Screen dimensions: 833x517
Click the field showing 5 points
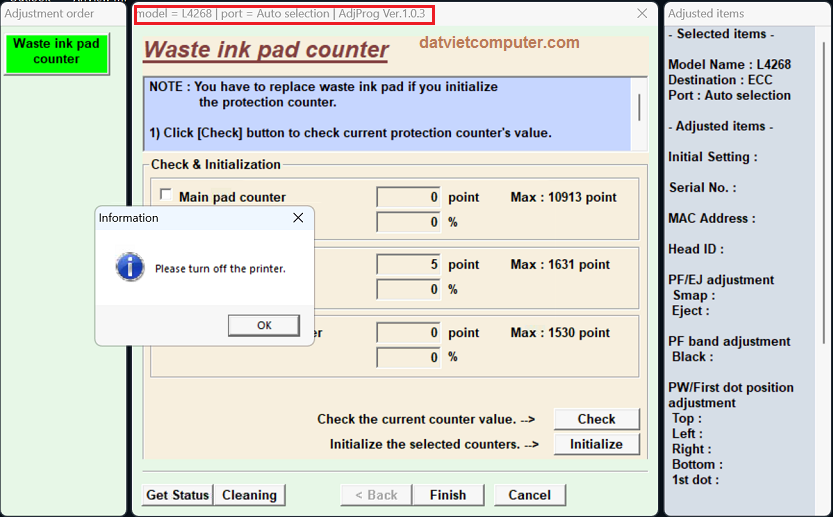[408, 265]
